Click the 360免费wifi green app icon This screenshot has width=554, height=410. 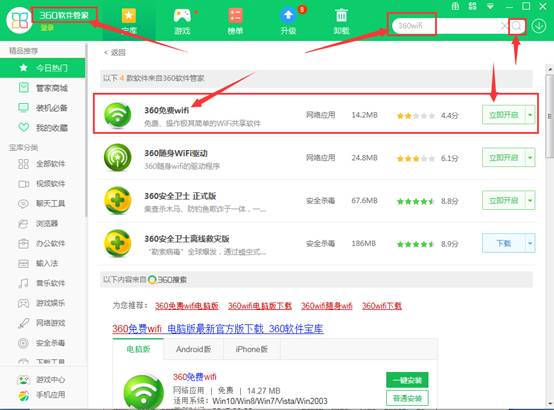click(x=117, y=115)
